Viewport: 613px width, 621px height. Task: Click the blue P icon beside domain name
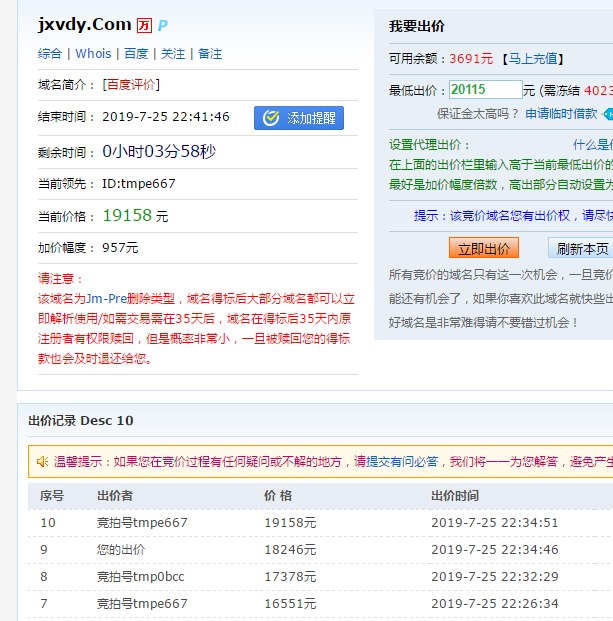162,26
